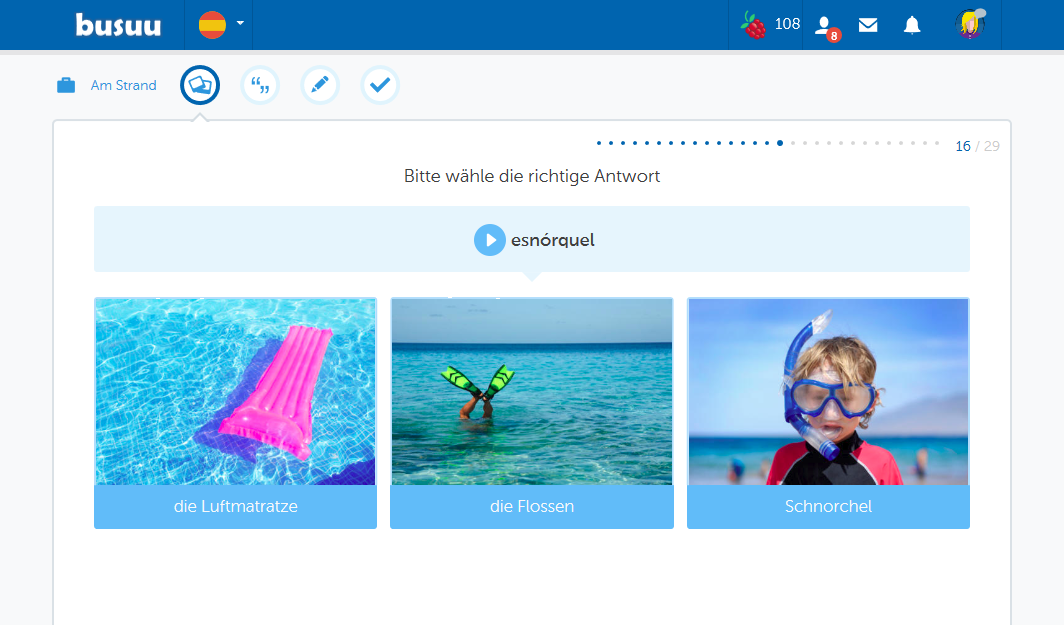Choose the pink air mattress picture
The image size is (1064, 625).
[x=235, y=392]
